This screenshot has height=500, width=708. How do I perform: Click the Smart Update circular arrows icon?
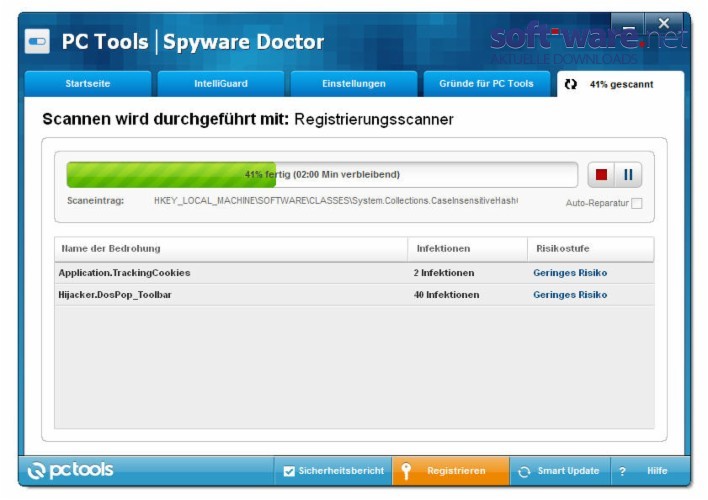(x=524, y=472)
